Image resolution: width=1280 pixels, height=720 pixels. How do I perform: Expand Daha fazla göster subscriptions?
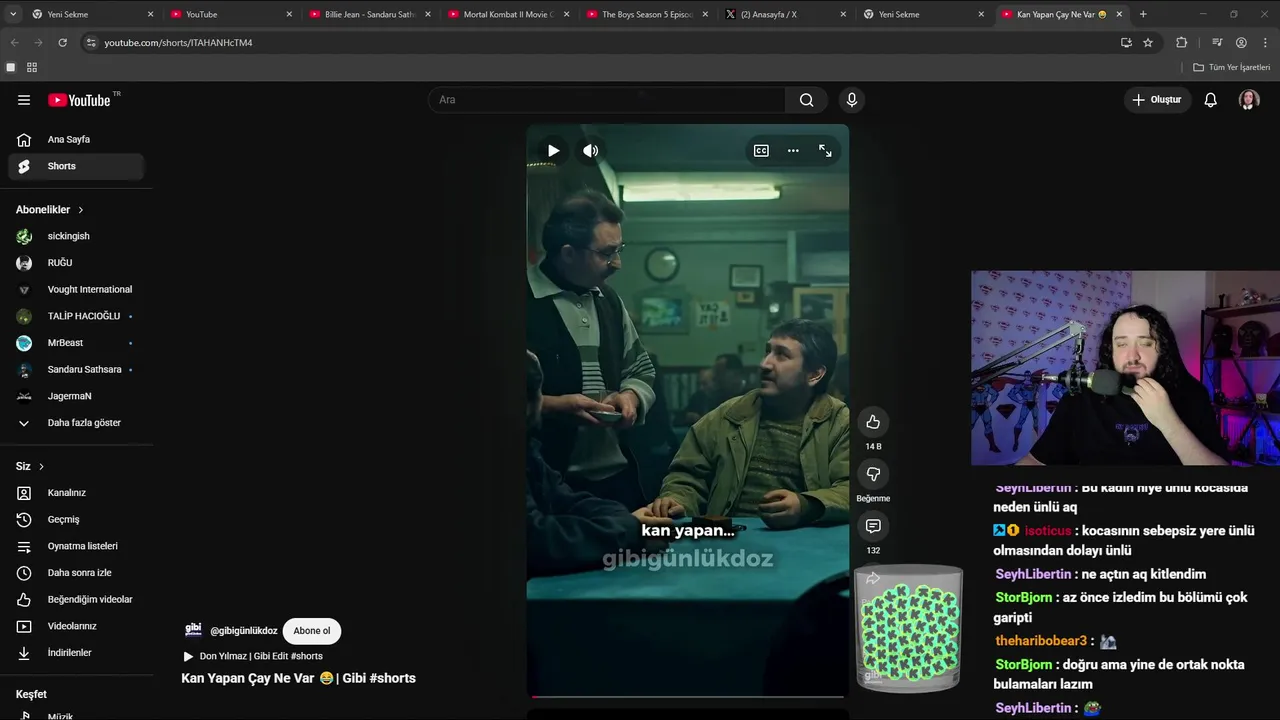[x=76, y=423]
